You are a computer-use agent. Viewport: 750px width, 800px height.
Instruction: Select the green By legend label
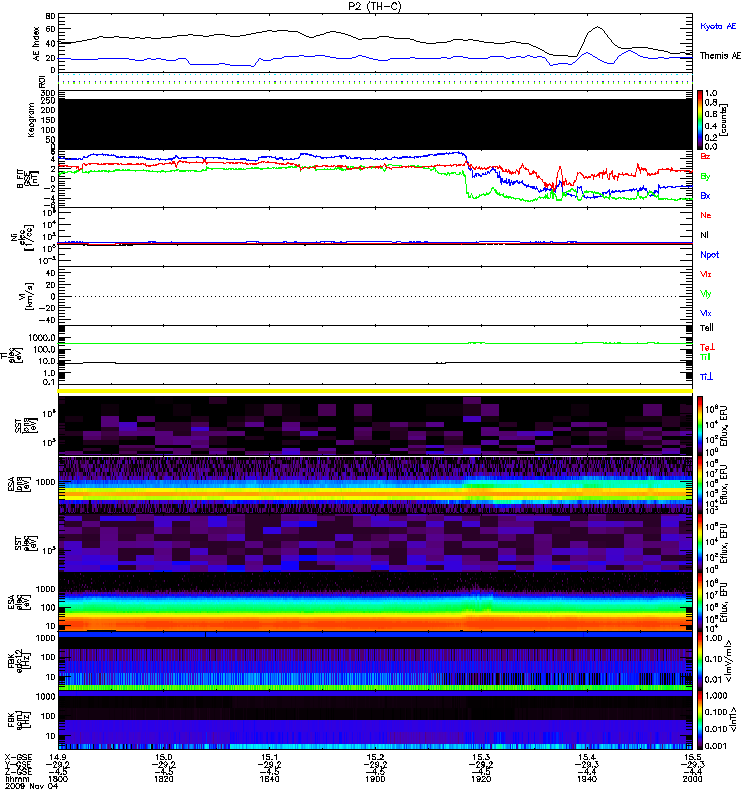point(705,177)
